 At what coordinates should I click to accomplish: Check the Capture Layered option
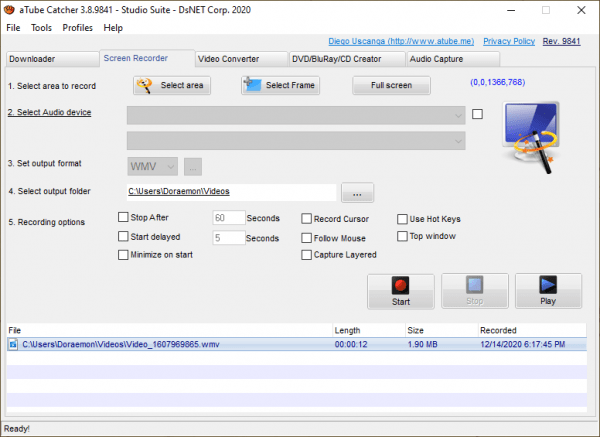(x=307, y=255)
